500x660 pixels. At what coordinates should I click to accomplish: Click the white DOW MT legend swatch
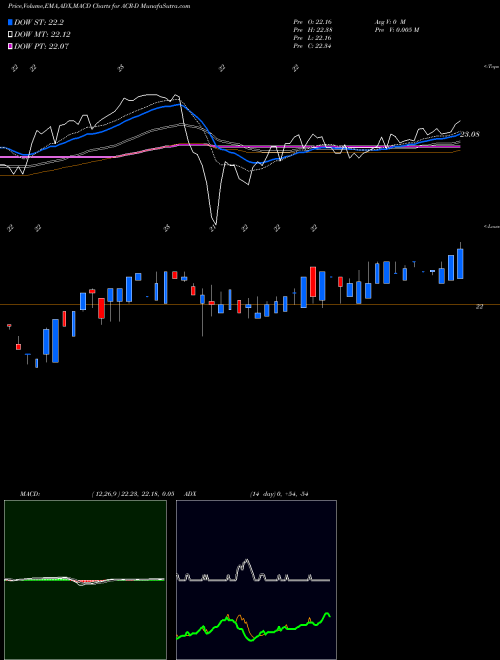tap(10, 35)
